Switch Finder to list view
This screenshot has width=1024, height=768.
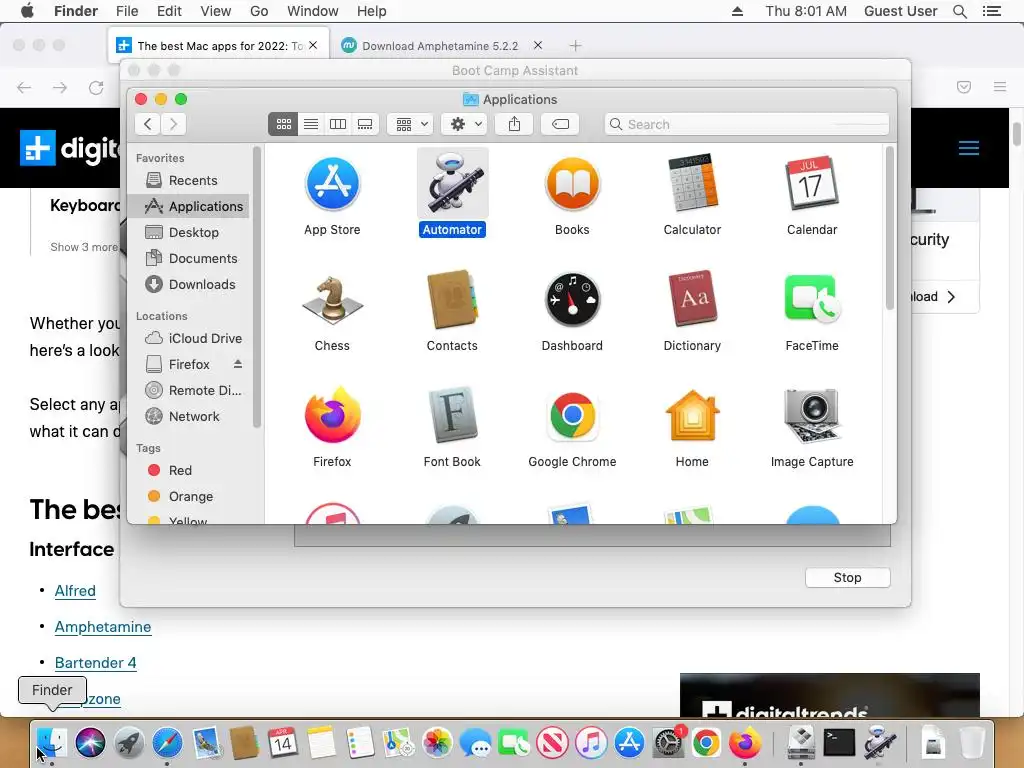311,124
